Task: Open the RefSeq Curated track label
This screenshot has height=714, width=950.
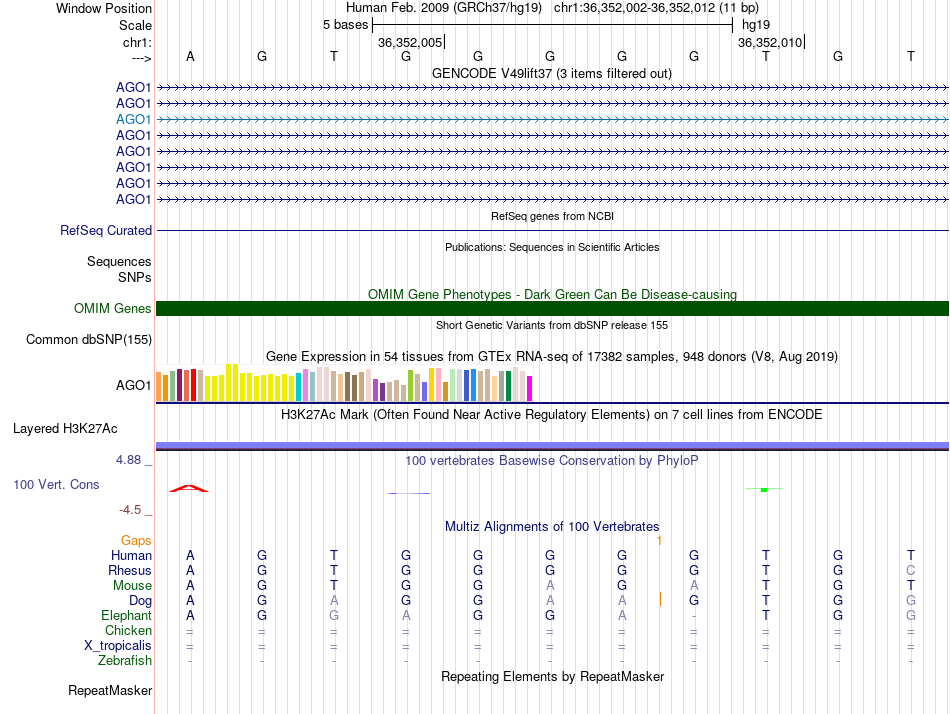Action: pos(106,230)
